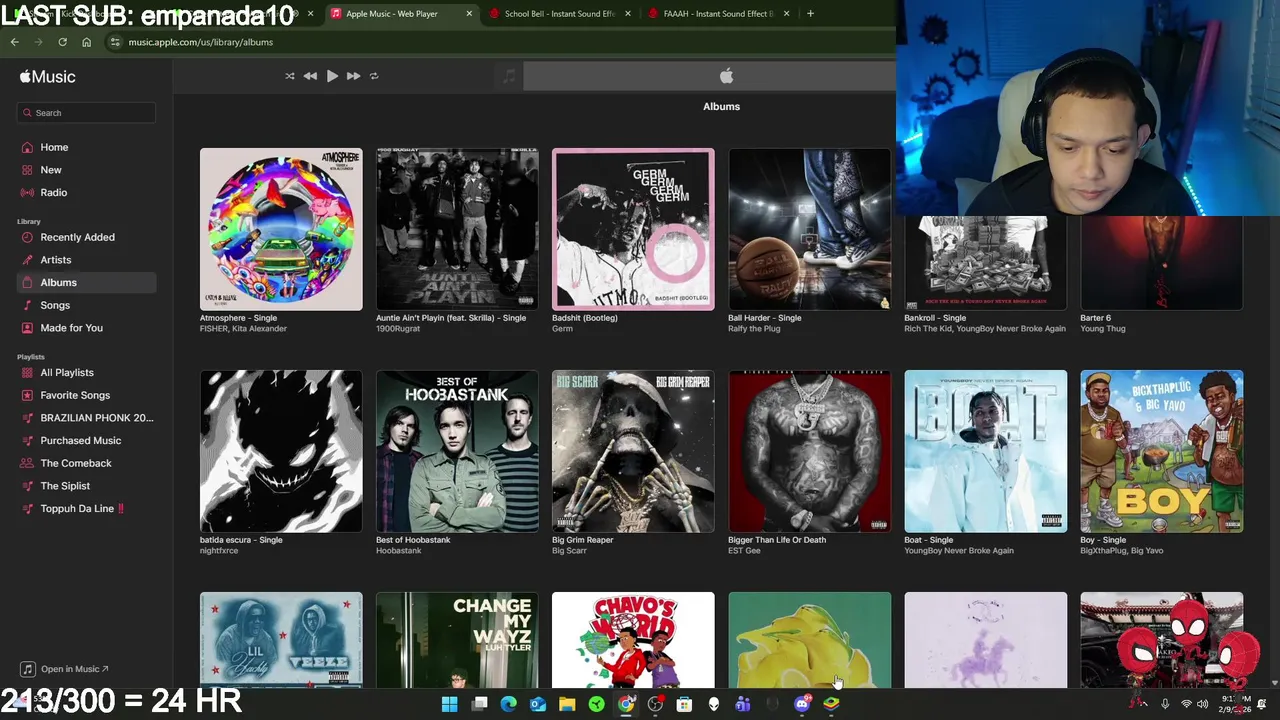
Task: Go back in the browser
Action: (x=14, y=42)
